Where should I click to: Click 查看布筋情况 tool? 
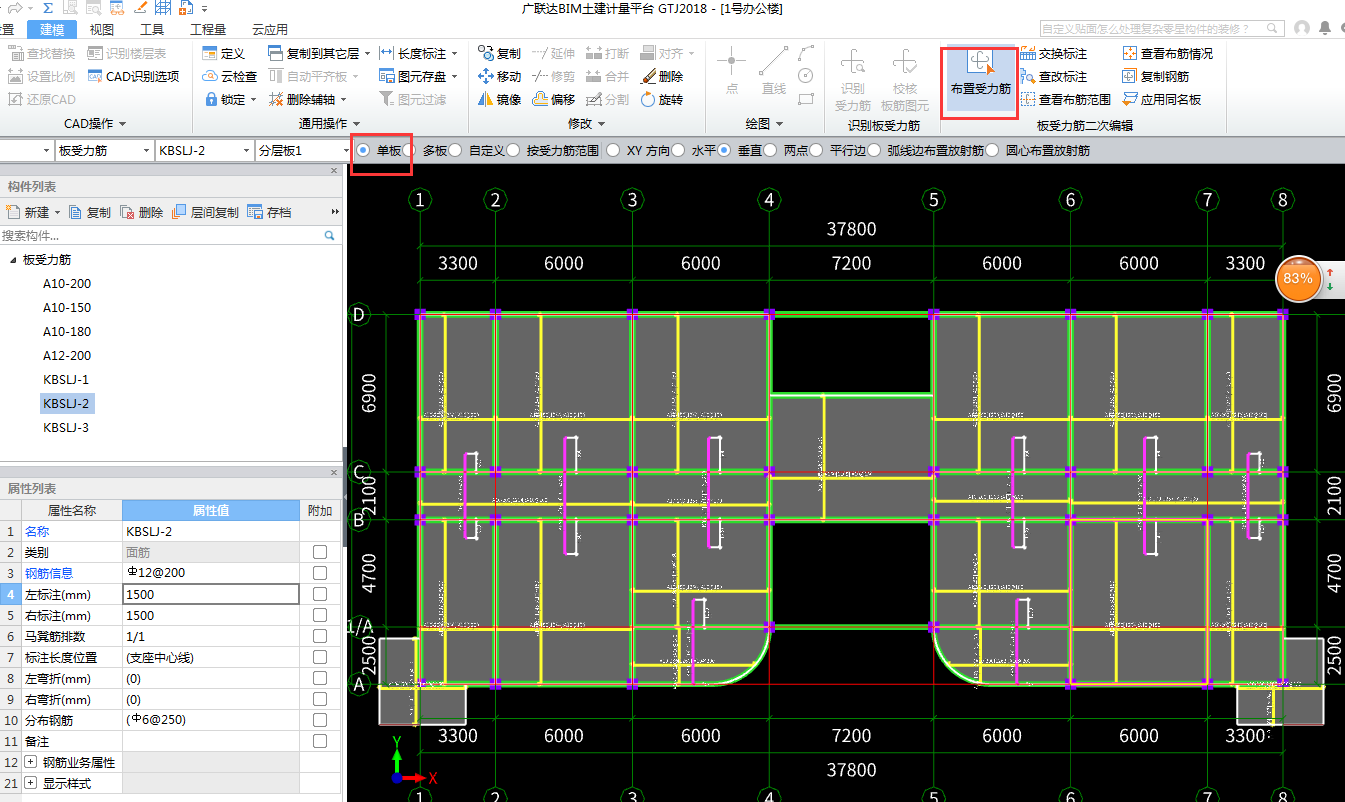click(1168, 53)
